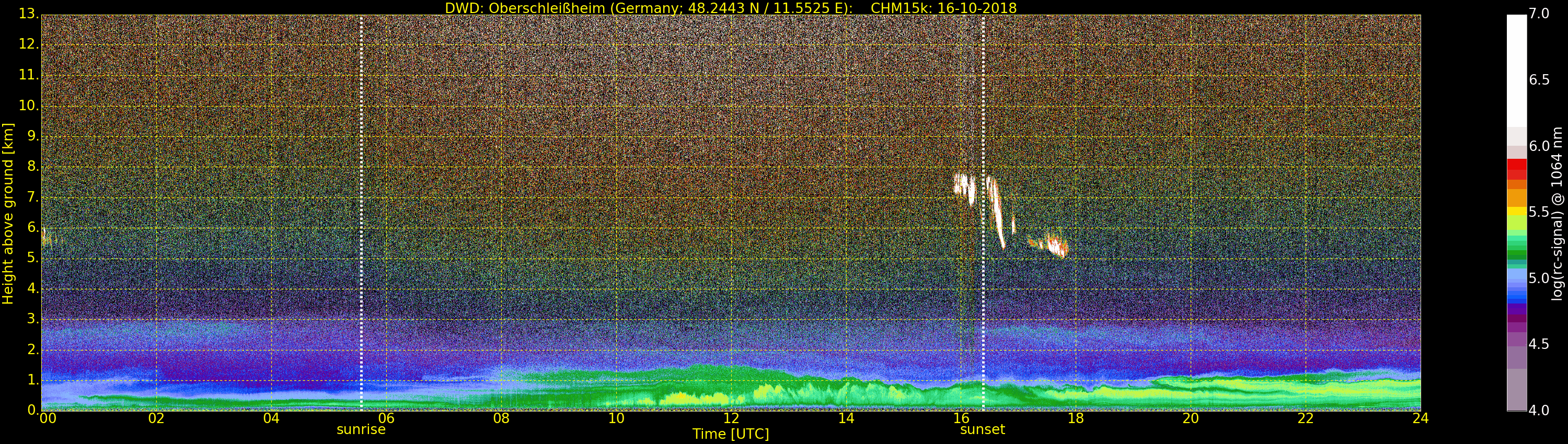Viewport: 1568px width, 444px height.
Task: Click the 'sunrise' label under the time axis
Action: pyautogui.click(x=361, y=429)
